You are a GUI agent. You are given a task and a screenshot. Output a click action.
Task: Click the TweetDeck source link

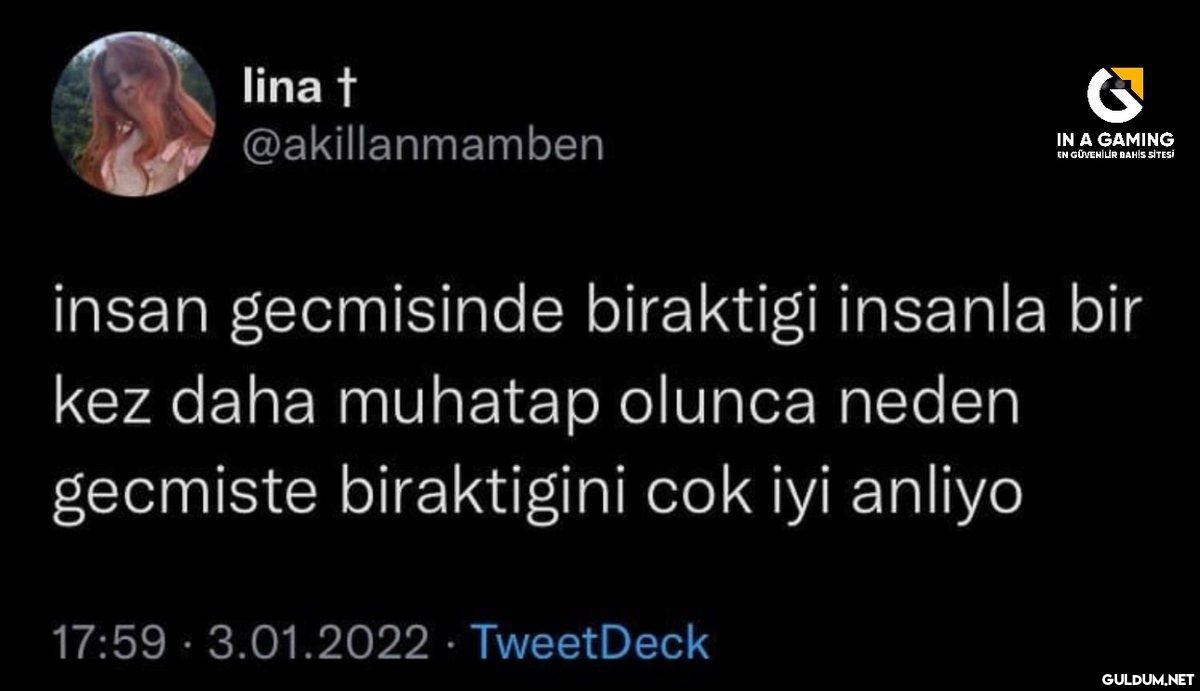click(x=589, y=642)
